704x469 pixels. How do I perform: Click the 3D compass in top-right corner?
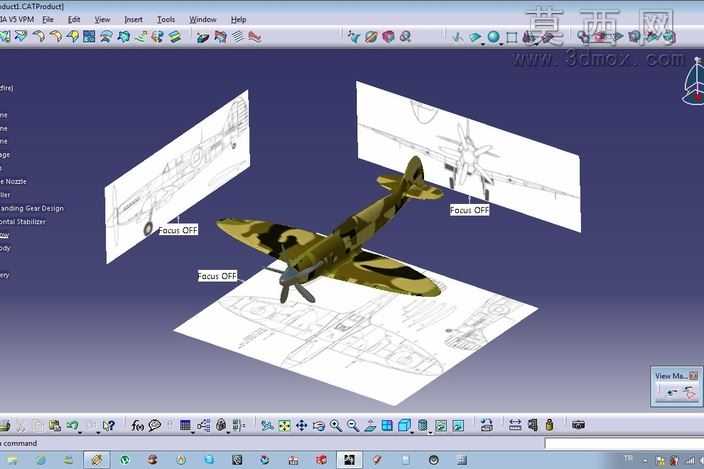[694, 82]
